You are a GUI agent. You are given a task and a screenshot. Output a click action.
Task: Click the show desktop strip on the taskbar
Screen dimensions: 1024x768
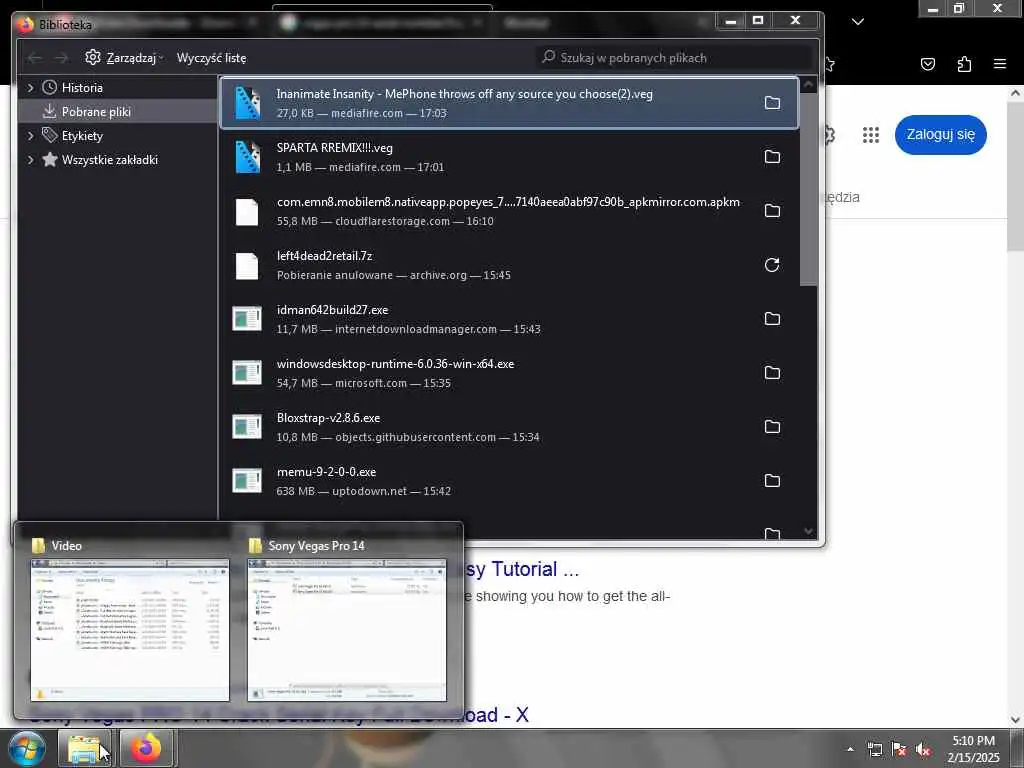(x=1017, y=748)
